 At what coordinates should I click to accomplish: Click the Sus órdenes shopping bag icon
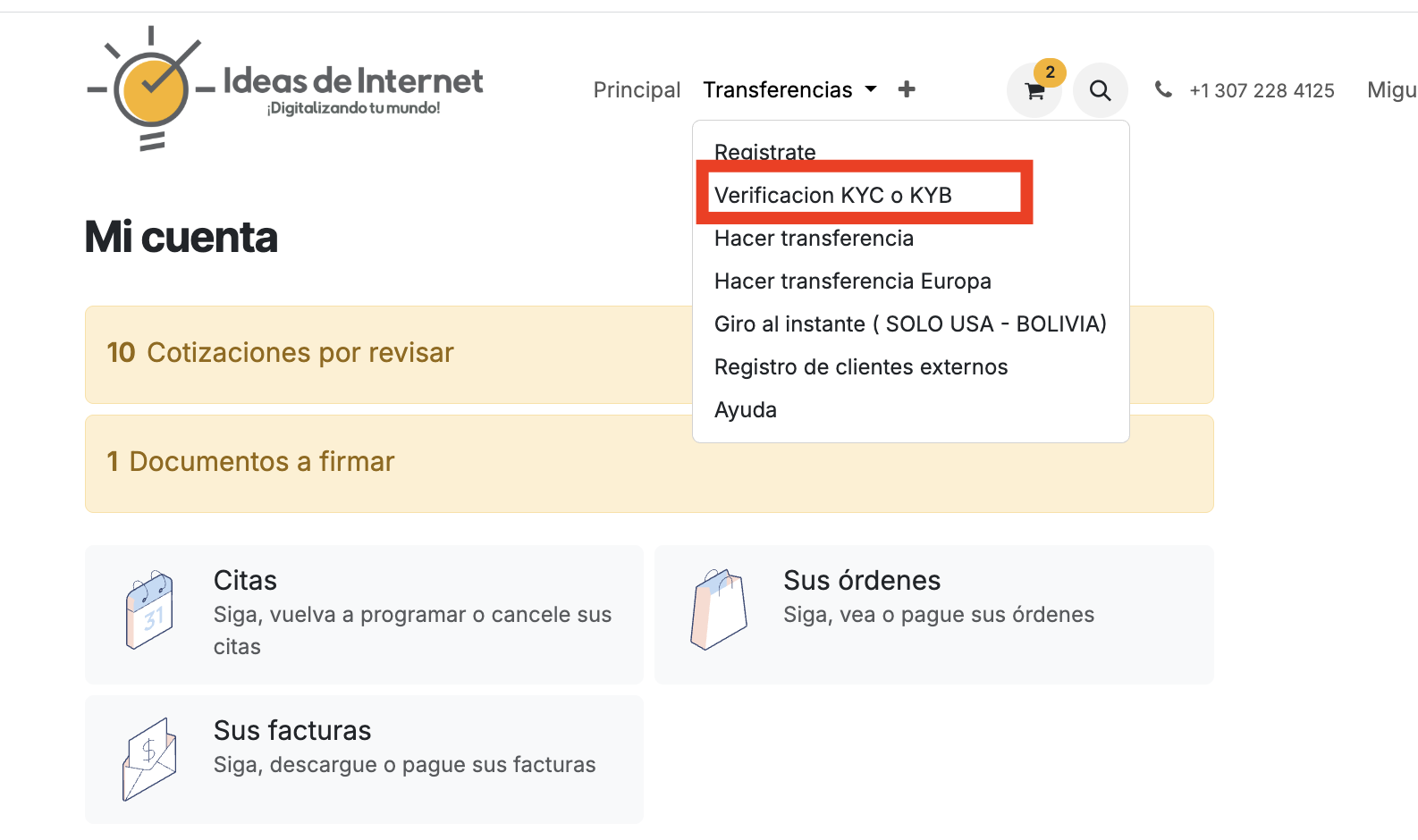718,610
